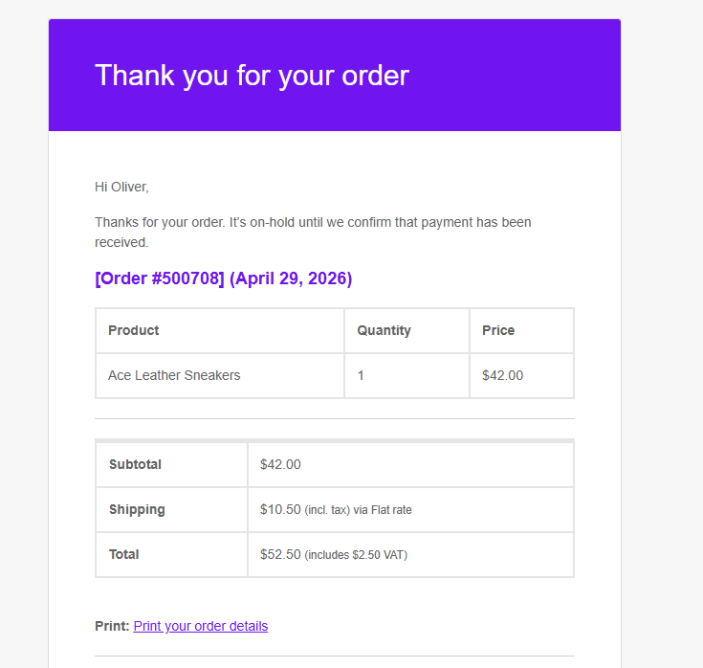This screenshot has width=703, height=668.
Task: Click the $10.50 shipping amount
Action: (280, 509)
